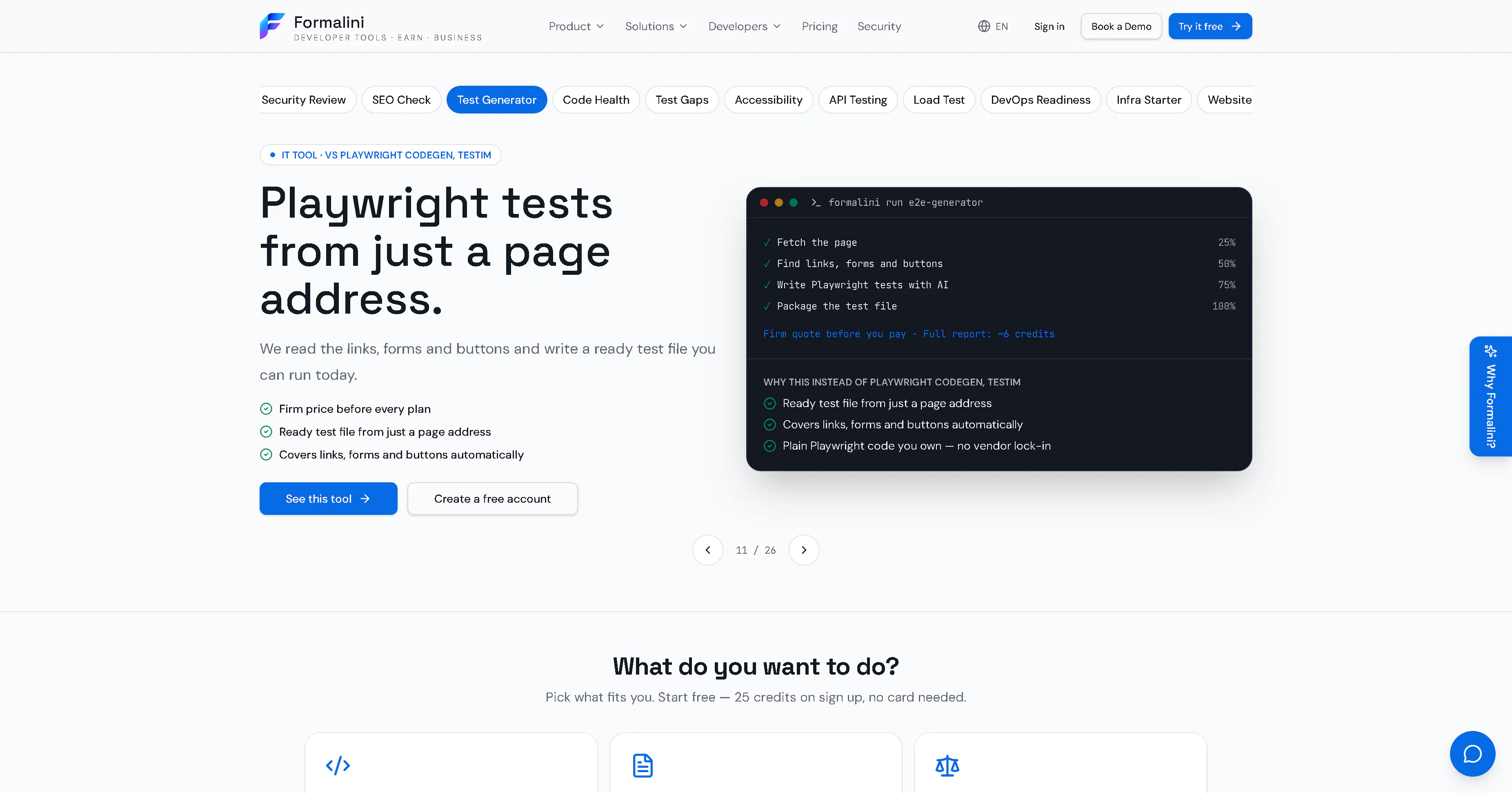The height and width of the screenshot is (793, 1512).
Task: Open the Pricing page
Action: pyautogui.click(x=819, y=27)
